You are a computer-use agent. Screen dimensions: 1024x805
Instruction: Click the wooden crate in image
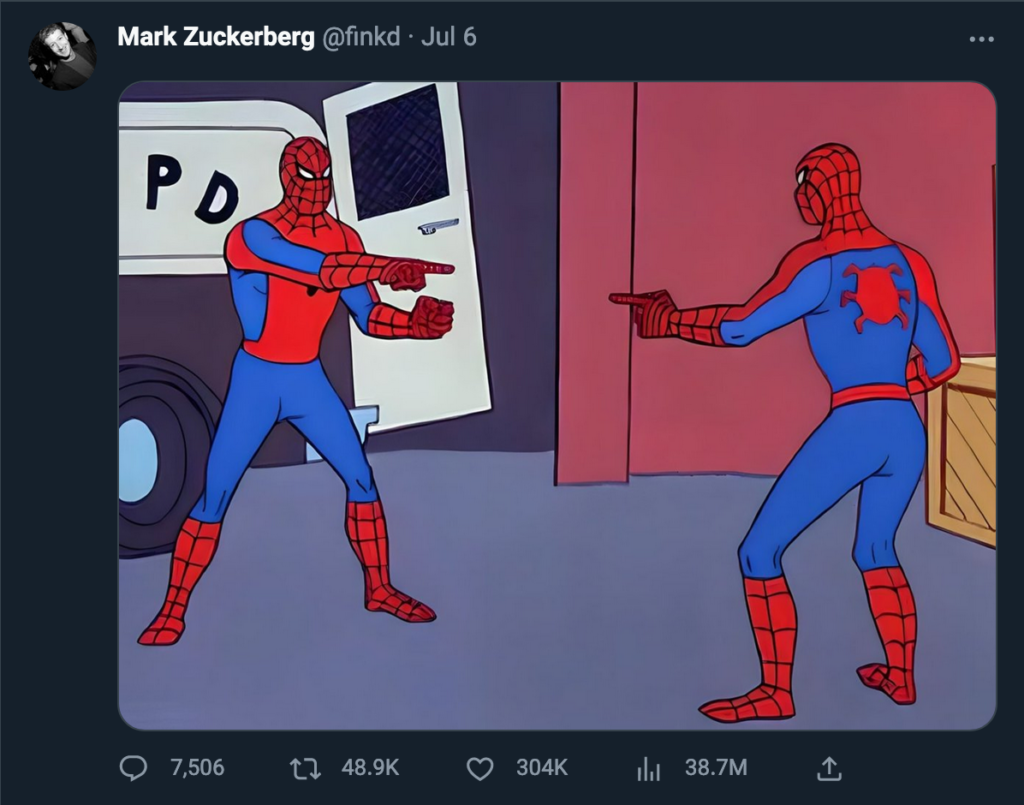pyautogui.click(x=961, y=450)
